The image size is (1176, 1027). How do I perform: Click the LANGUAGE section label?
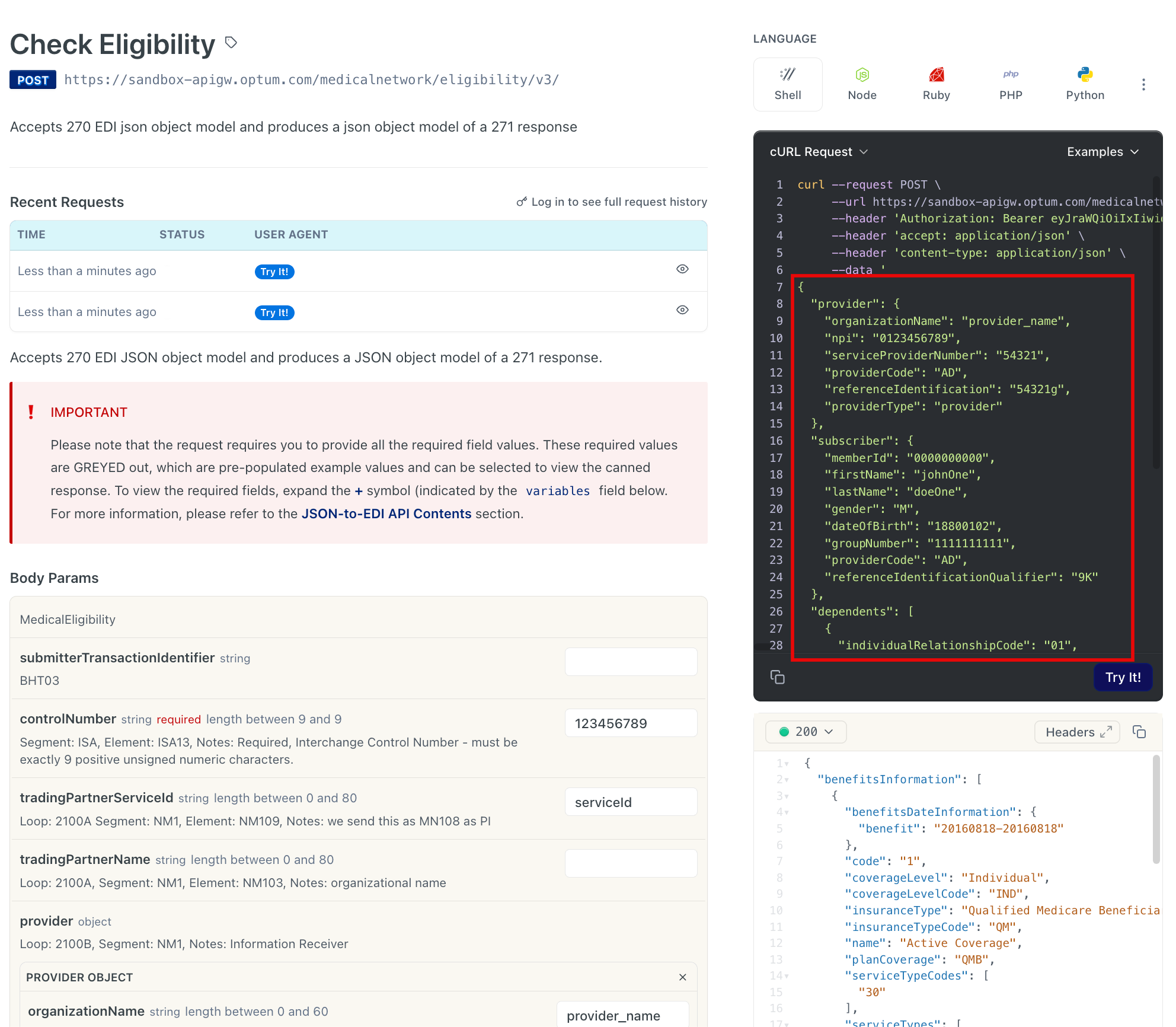(x=785, y=39)
